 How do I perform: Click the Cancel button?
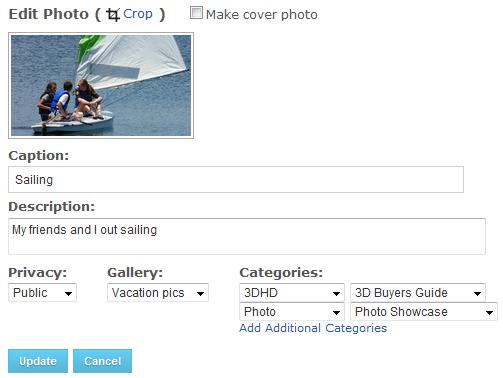[x=103, y=361]
